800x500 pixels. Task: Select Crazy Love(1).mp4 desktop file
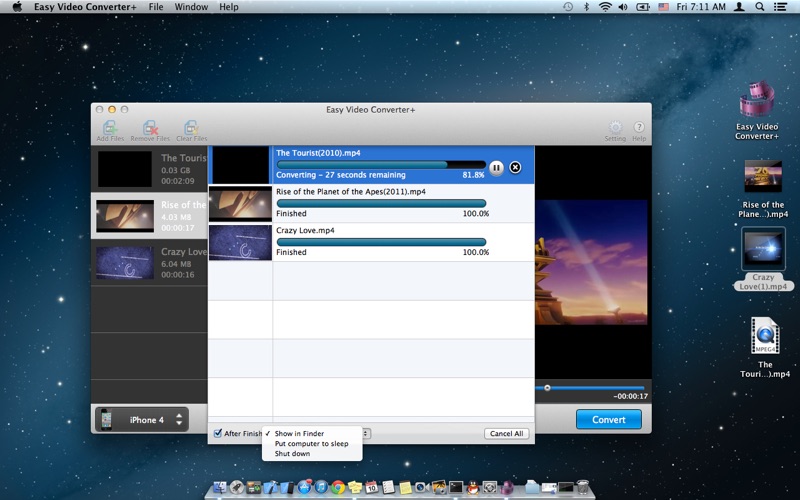tap(763, 259)
